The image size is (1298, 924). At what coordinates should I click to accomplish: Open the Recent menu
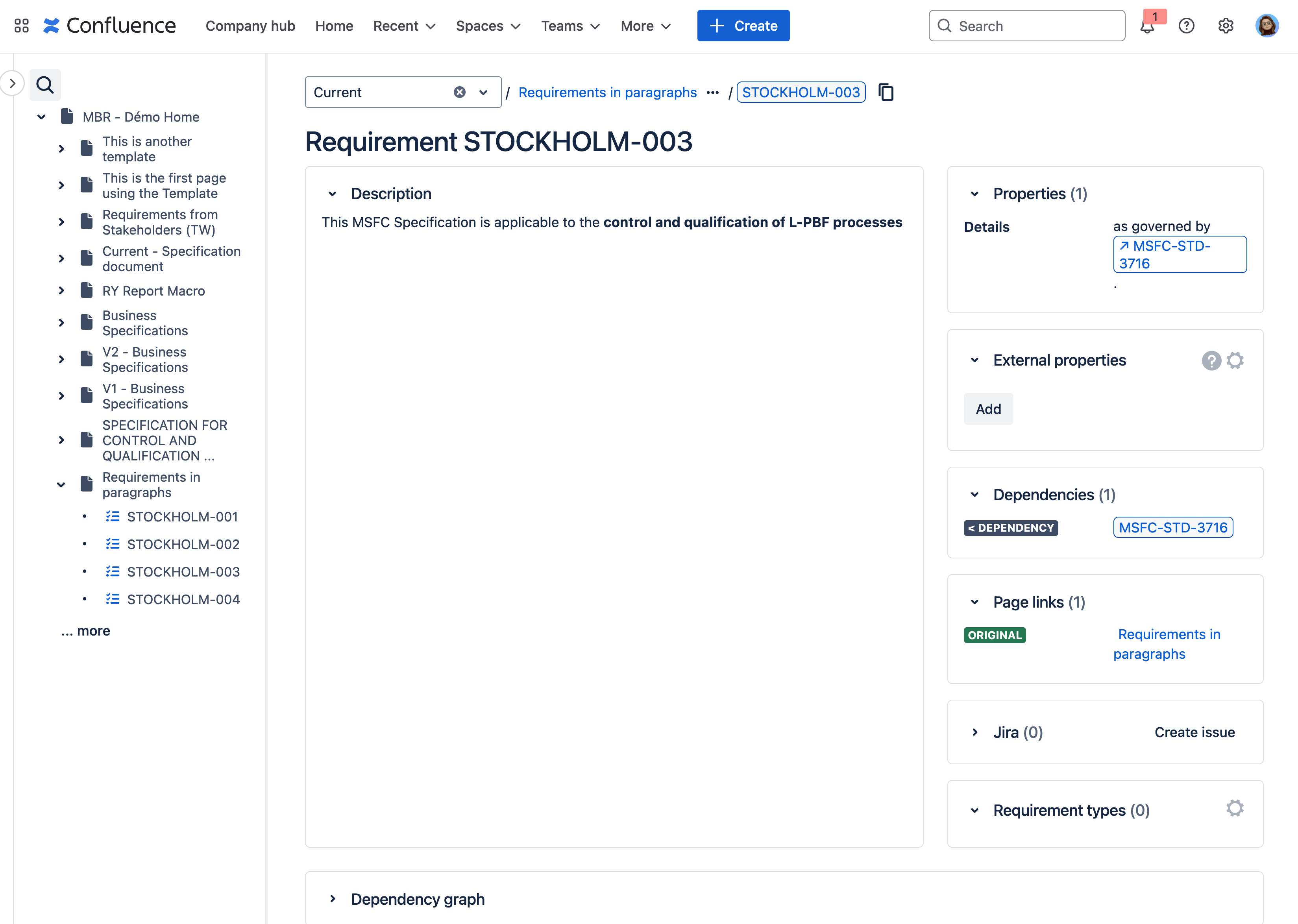(x=404, y=26)
